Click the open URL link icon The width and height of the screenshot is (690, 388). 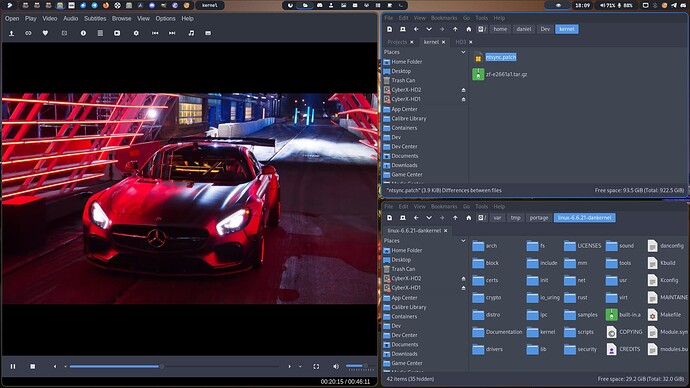(x=28, y=33)
